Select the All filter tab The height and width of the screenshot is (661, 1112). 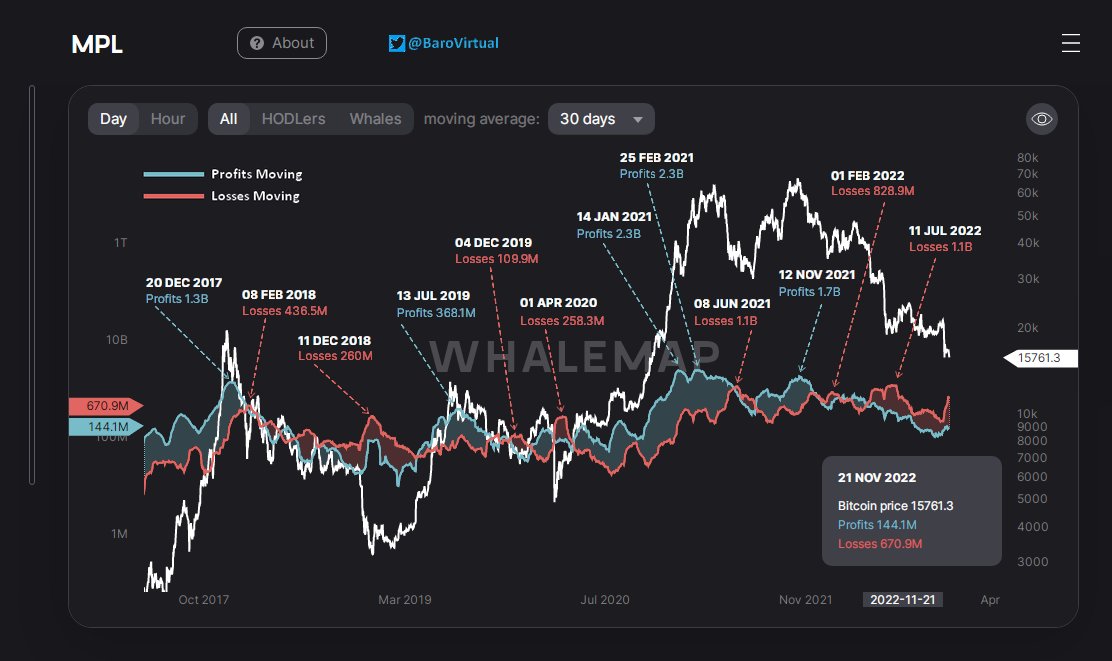(x=229, y=119)
